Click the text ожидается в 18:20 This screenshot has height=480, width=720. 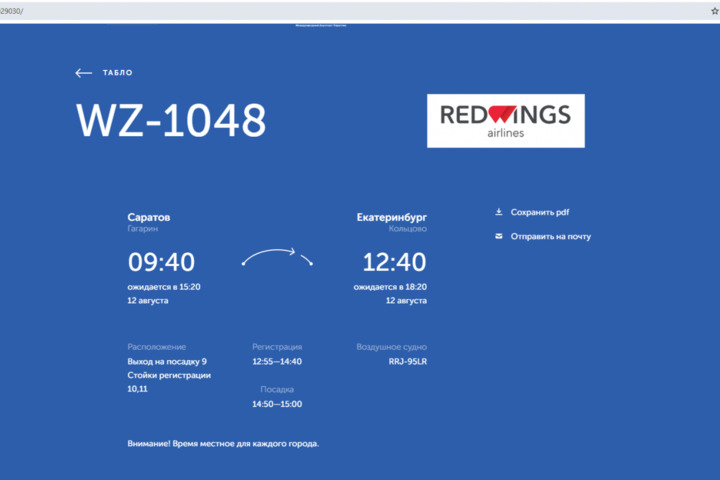coord(390,287)
